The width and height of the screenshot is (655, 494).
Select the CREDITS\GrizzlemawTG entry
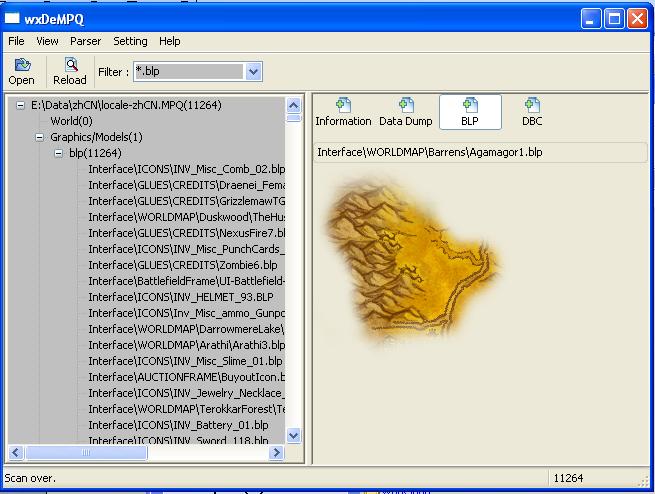point(186,201)
